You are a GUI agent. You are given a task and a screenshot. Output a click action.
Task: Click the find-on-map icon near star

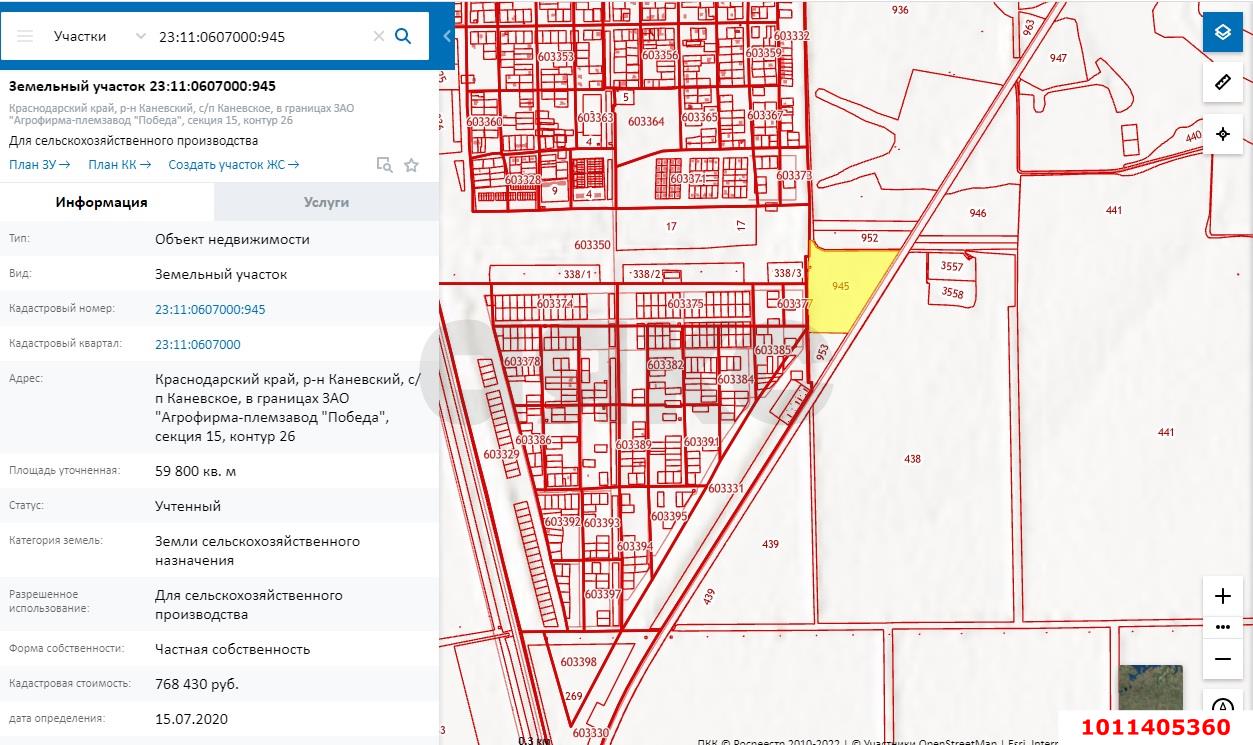pyautogui.click(x=384, y=165)
